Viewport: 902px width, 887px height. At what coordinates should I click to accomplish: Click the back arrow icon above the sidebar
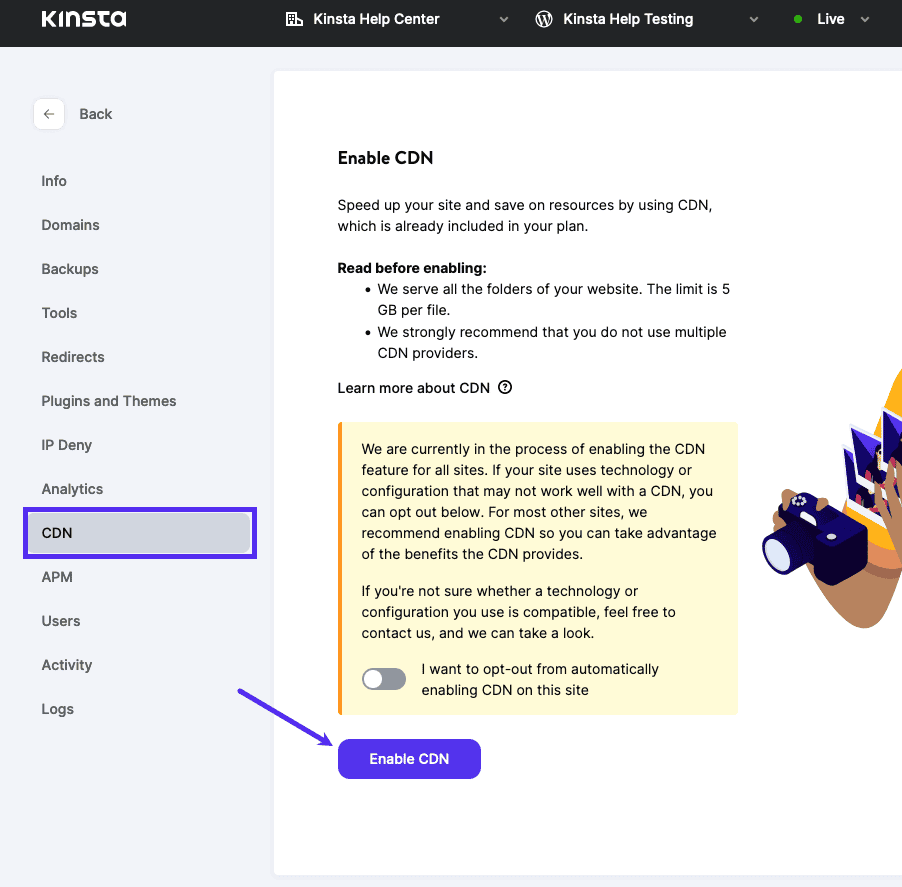[49, 114]
